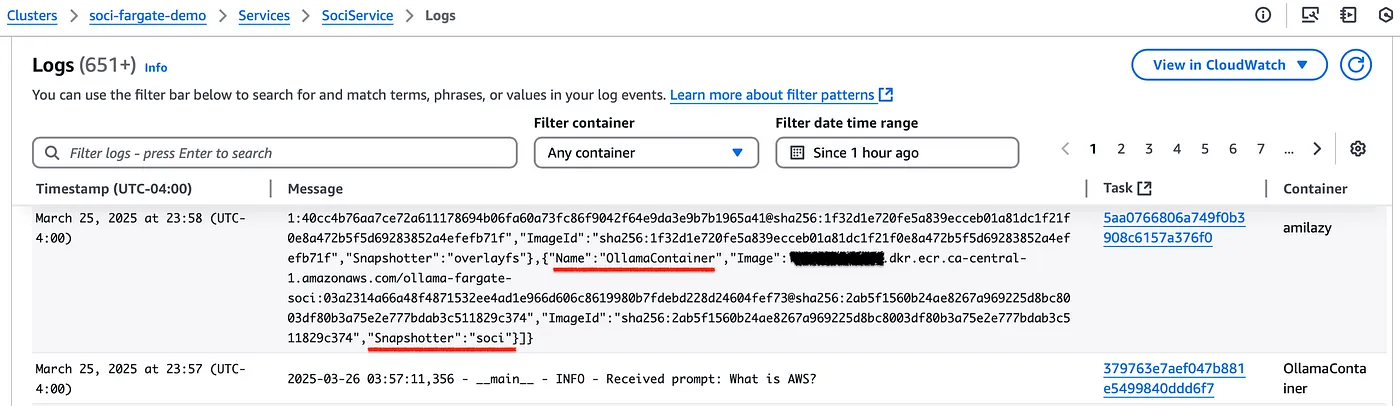Open task link 5aa0766806a749f0b3908c6157a376f0
This screenshot has width=1400, height=406.
pos(1174,227)
